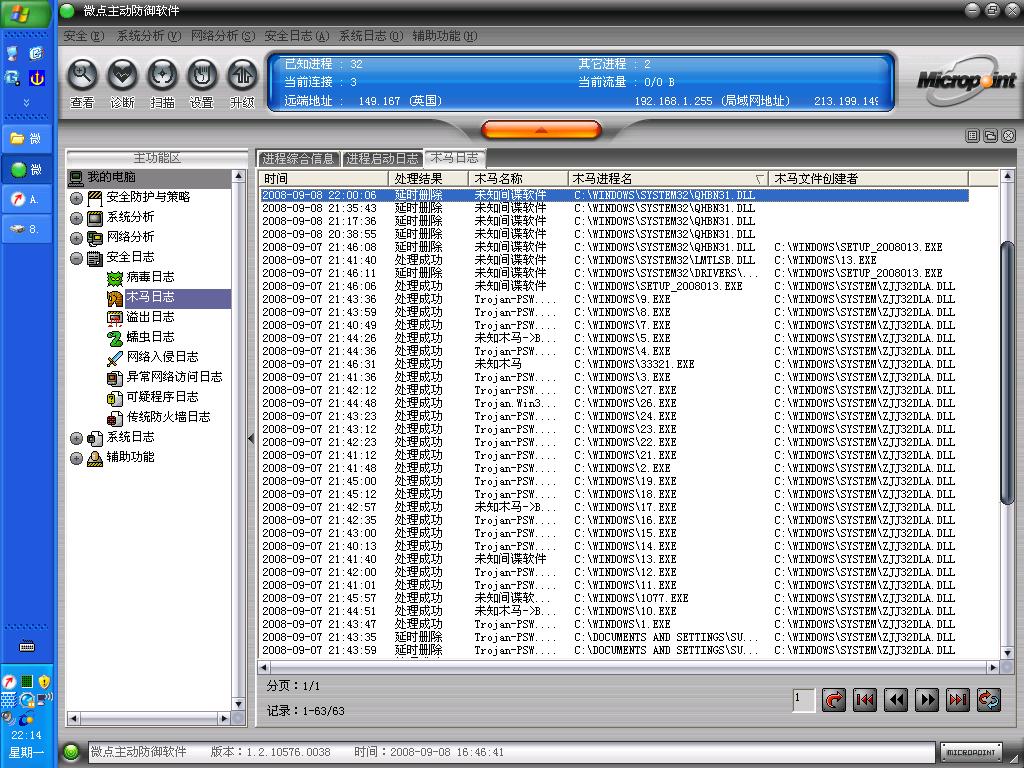
Task: Select row with C:\WINDOWS\1077.EXE
Action: 614,598
